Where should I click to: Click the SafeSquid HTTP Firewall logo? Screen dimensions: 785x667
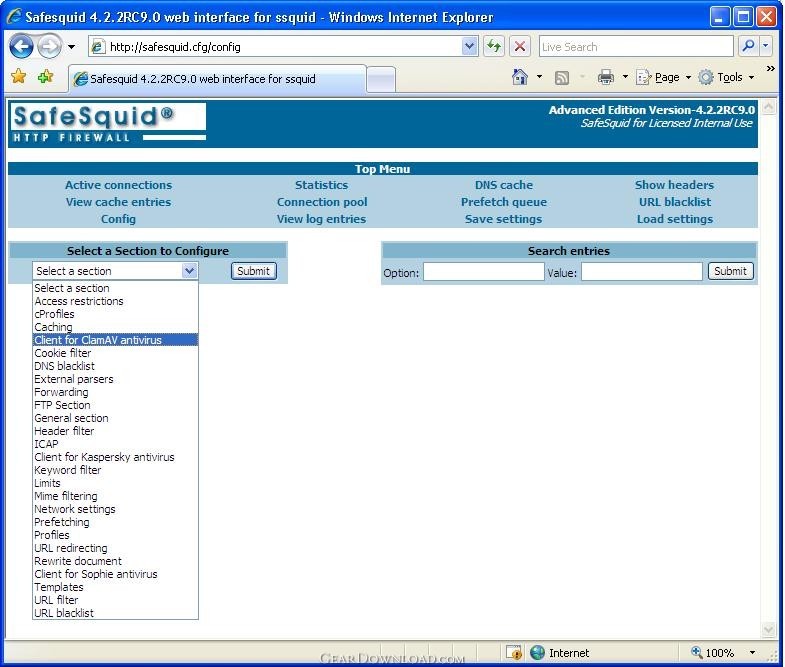(108, 123)
